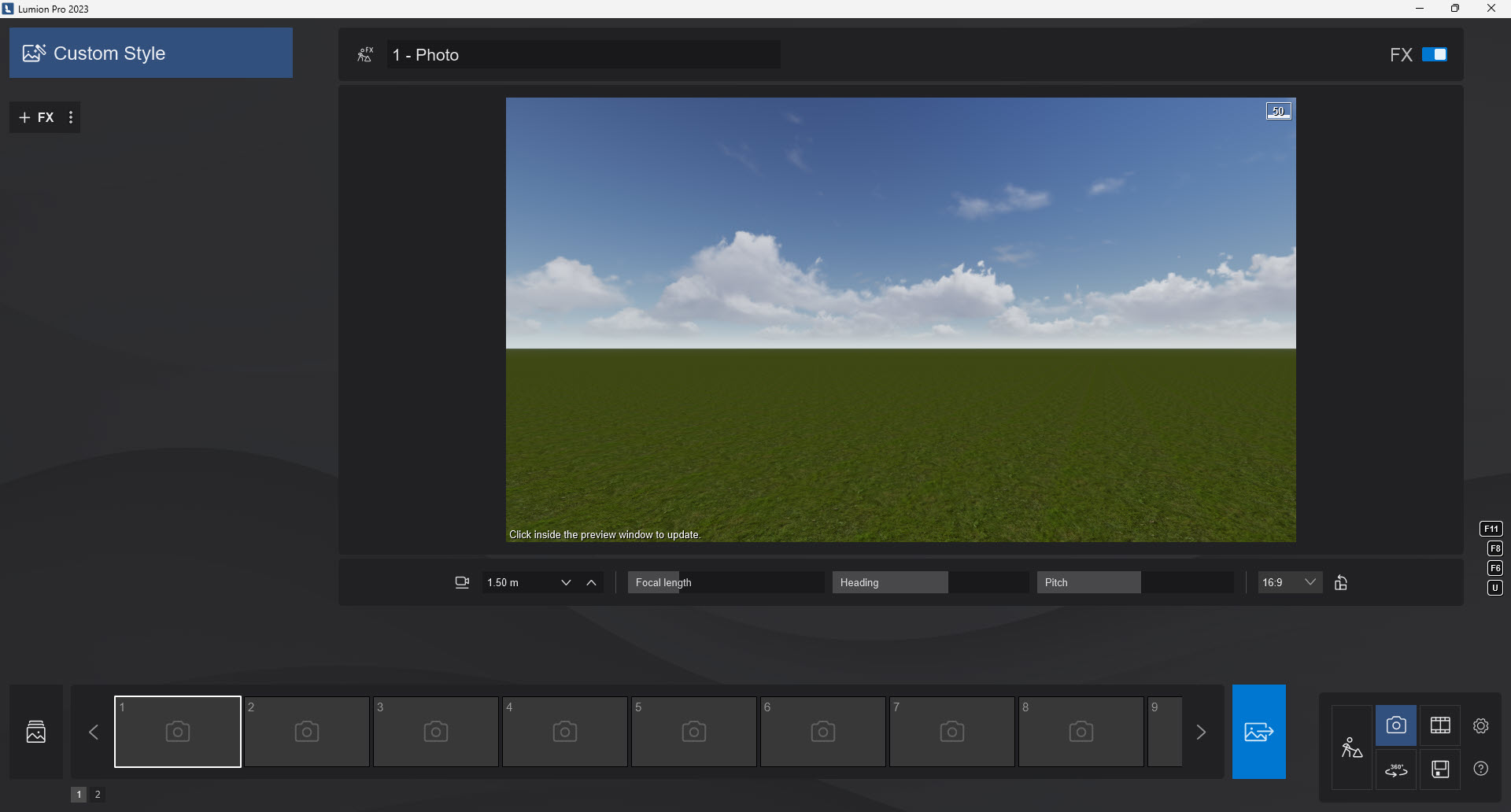Select the Custom Style panel icon
The height and width of the screenshot is (812, 1511).
pos(35,52)
